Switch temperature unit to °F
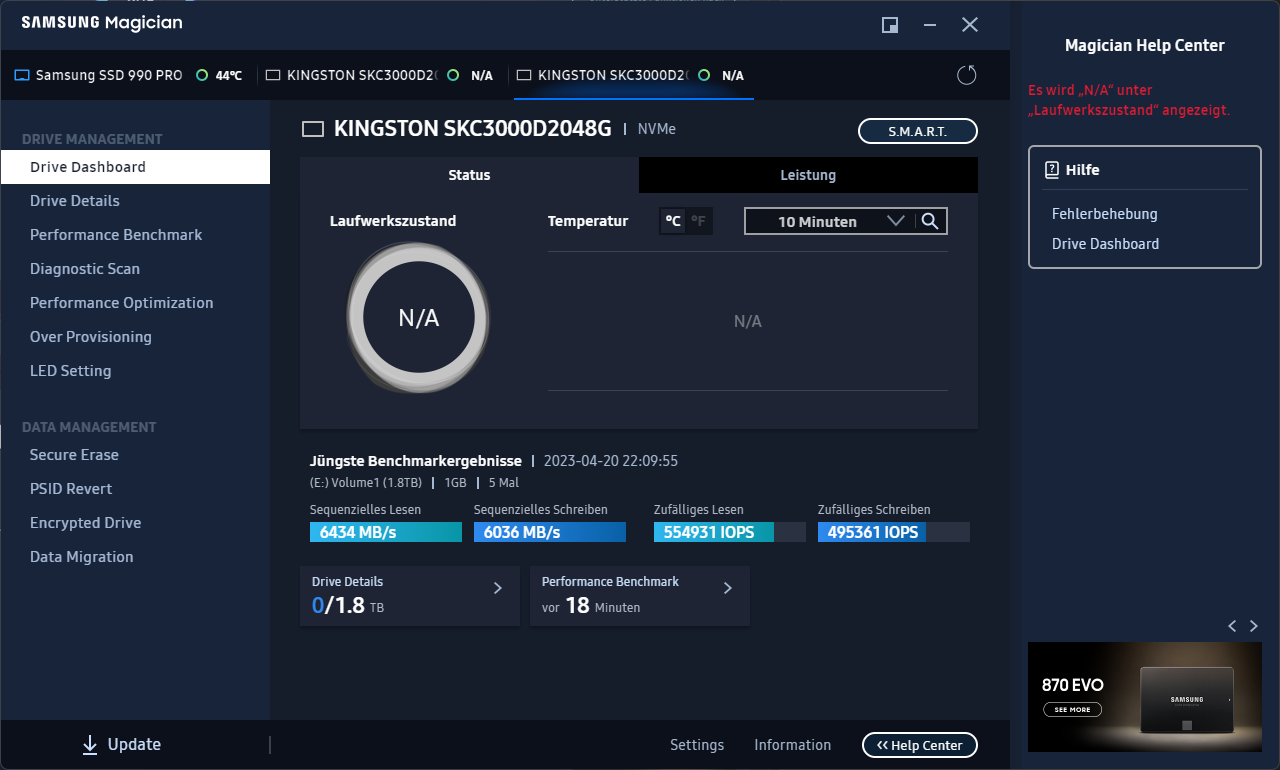 click(x=699, y=221)
